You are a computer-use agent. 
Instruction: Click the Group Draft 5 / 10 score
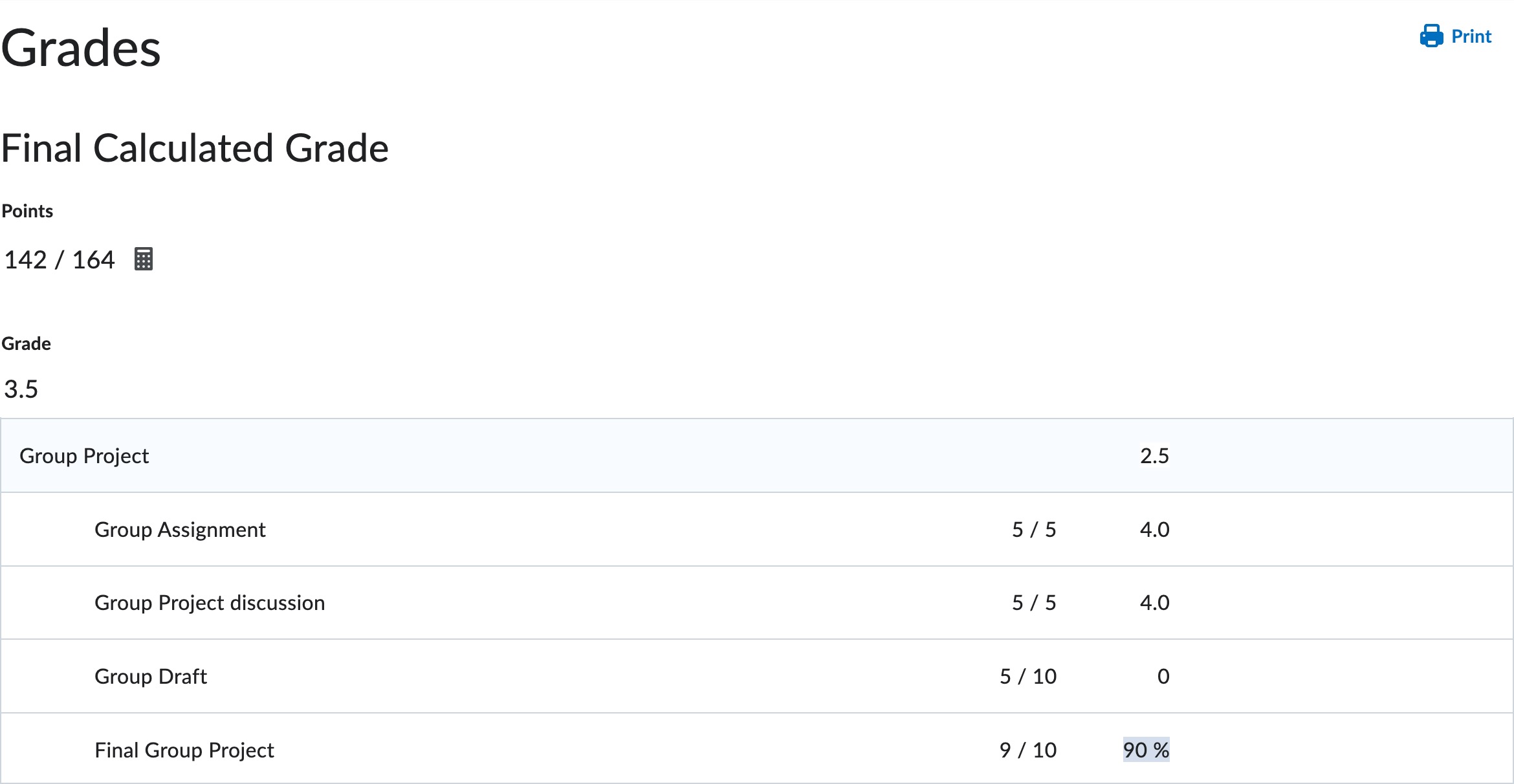coord(1028,677)
